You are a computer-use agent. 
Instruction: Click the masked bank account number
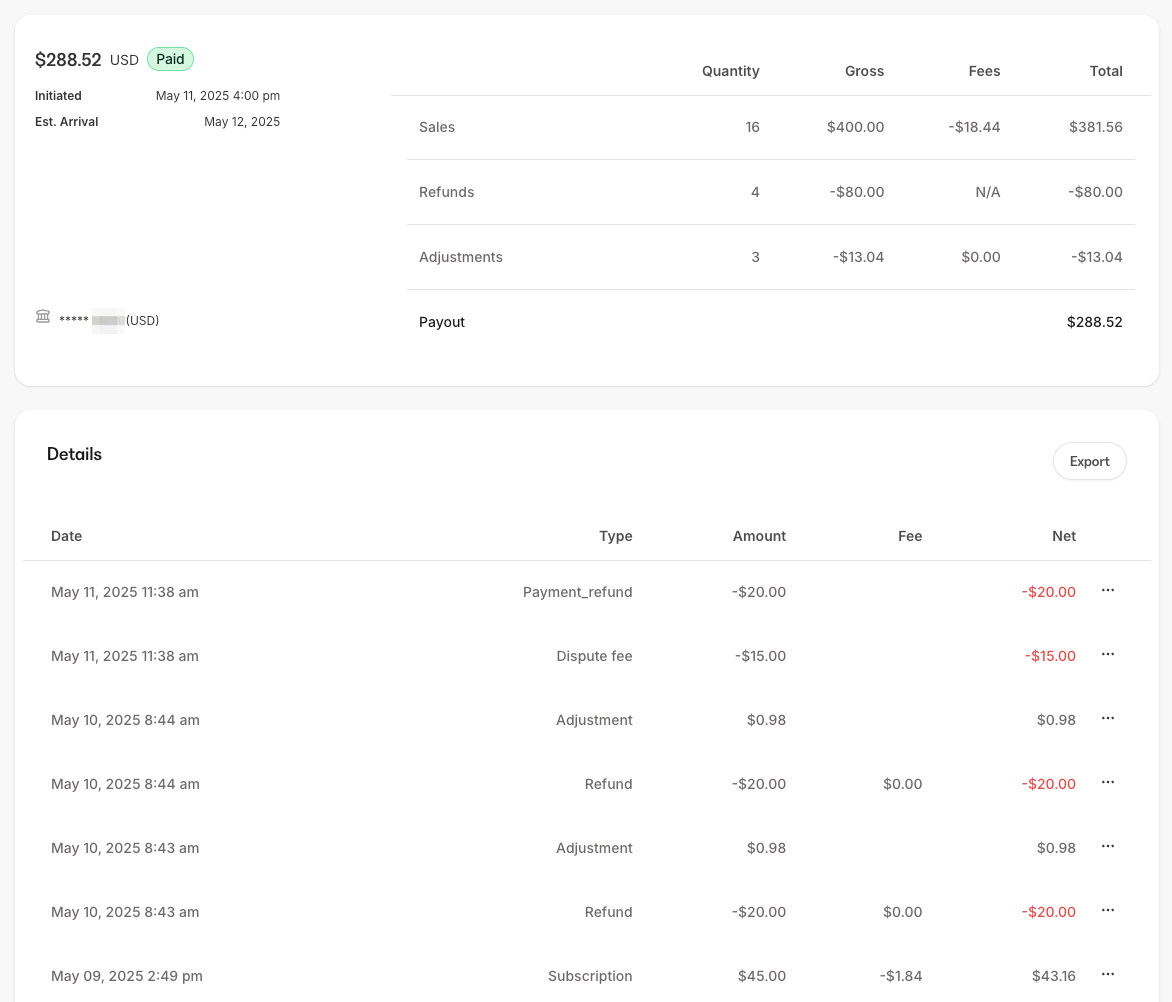pos(106,320)
